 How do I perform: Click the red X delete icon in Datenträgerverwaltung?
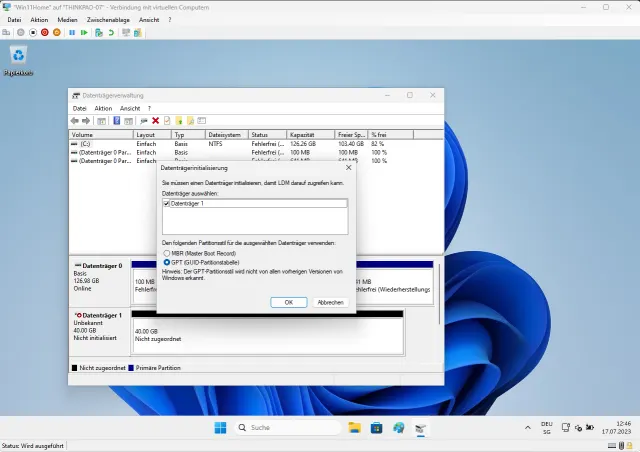(155, 121)
